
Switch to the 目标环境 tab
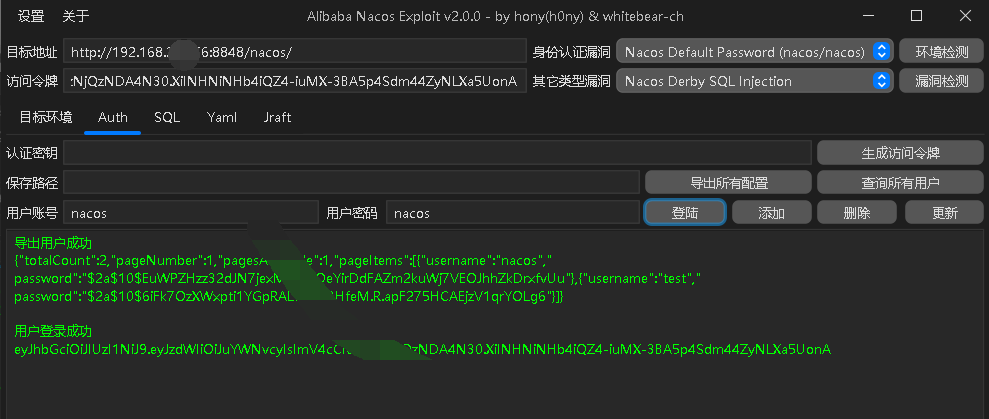(x=45, y=117)
